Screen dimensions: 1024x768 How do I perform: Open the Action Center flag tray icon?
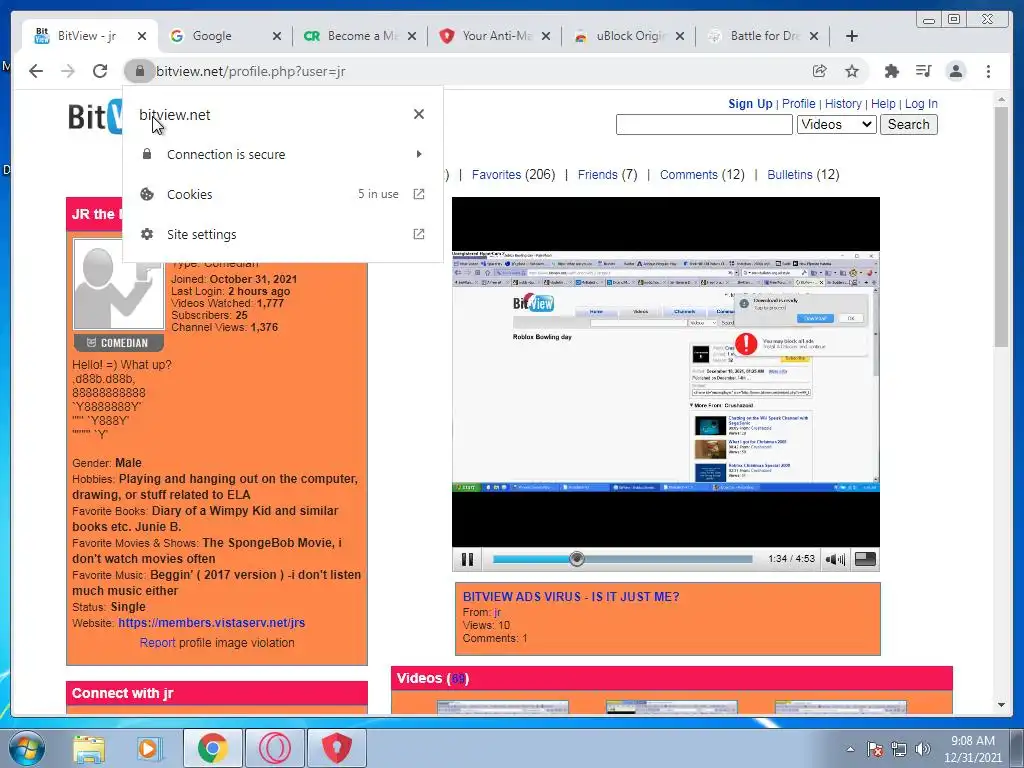(875, 749)
